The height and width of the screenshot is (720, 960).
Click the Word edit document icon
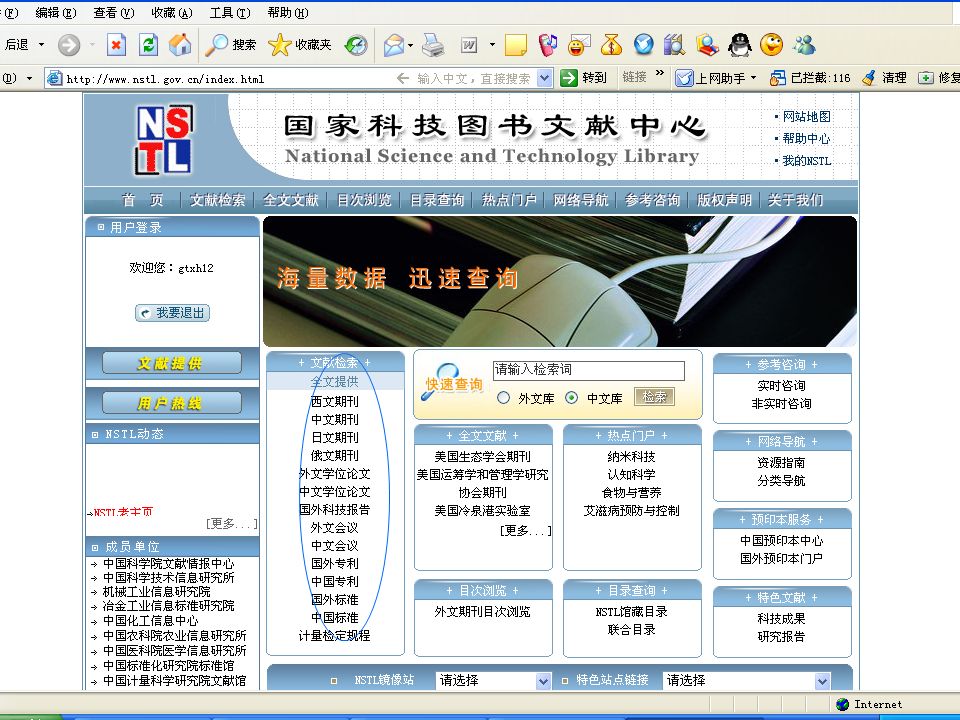pos(468,45)
